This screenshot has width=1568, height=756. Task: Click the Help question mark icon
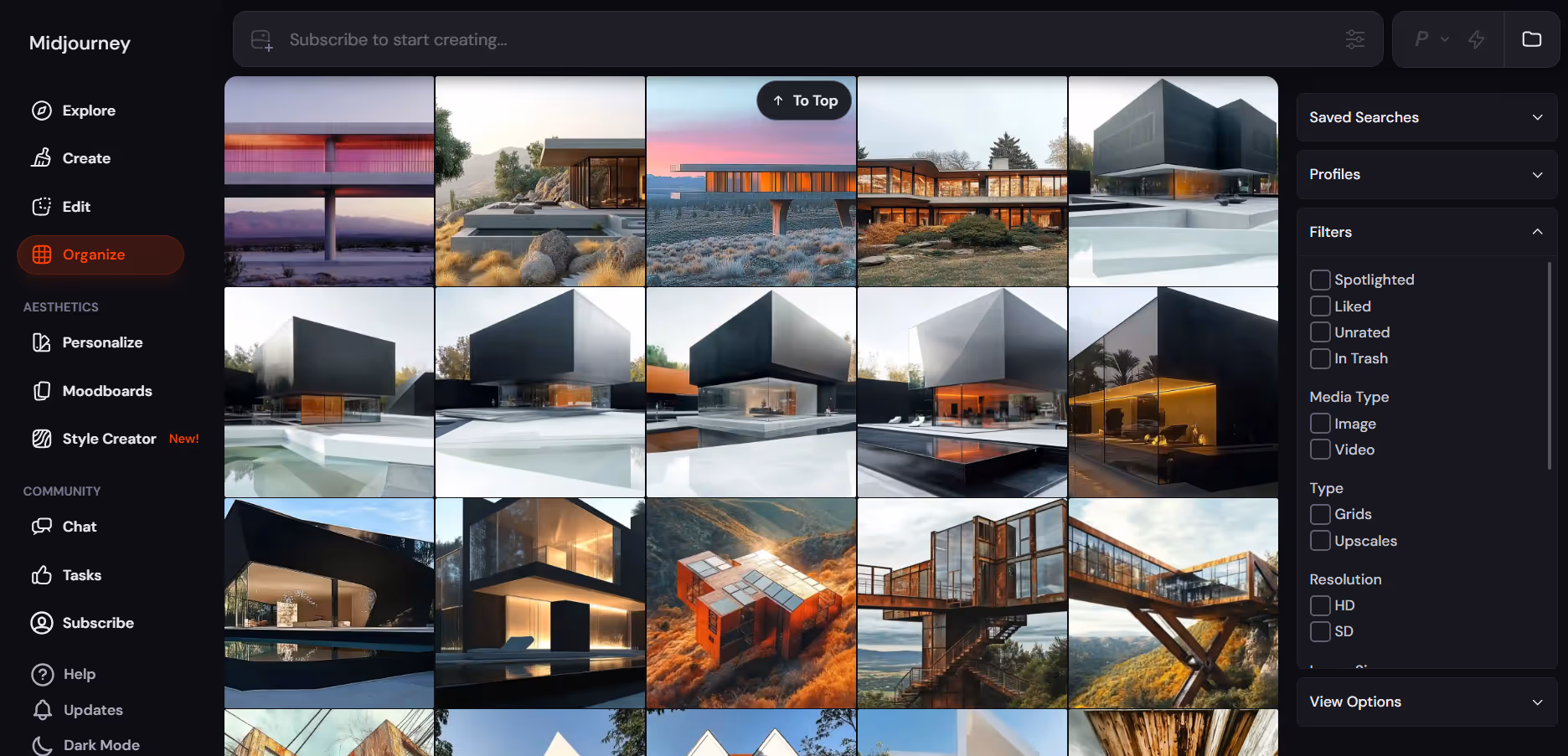[x=43, y=674]
